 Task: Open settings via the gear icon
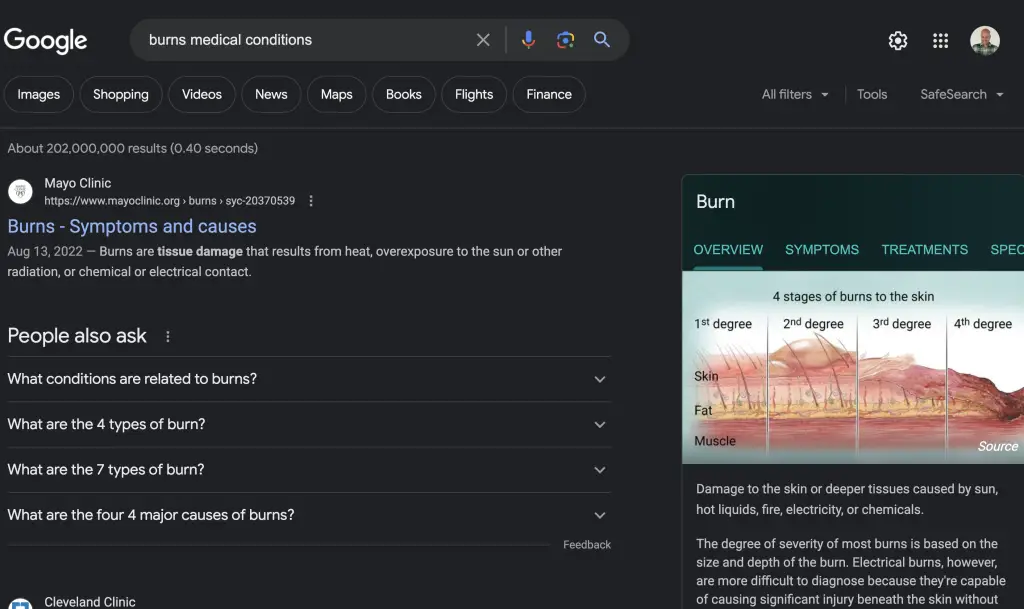(x=898, y=40)
